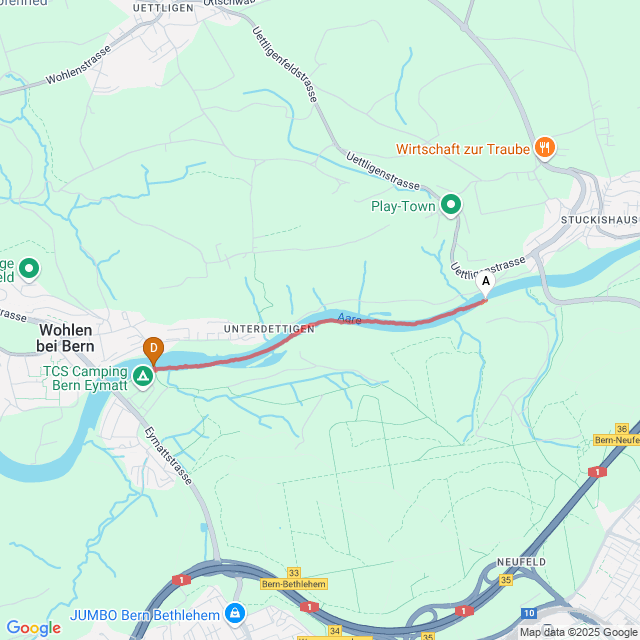Viewport: 640px width, 640px height.
Task: Click the Wirtschaft zur Traube restaurant pin
Action: click(x=545, y=148)
